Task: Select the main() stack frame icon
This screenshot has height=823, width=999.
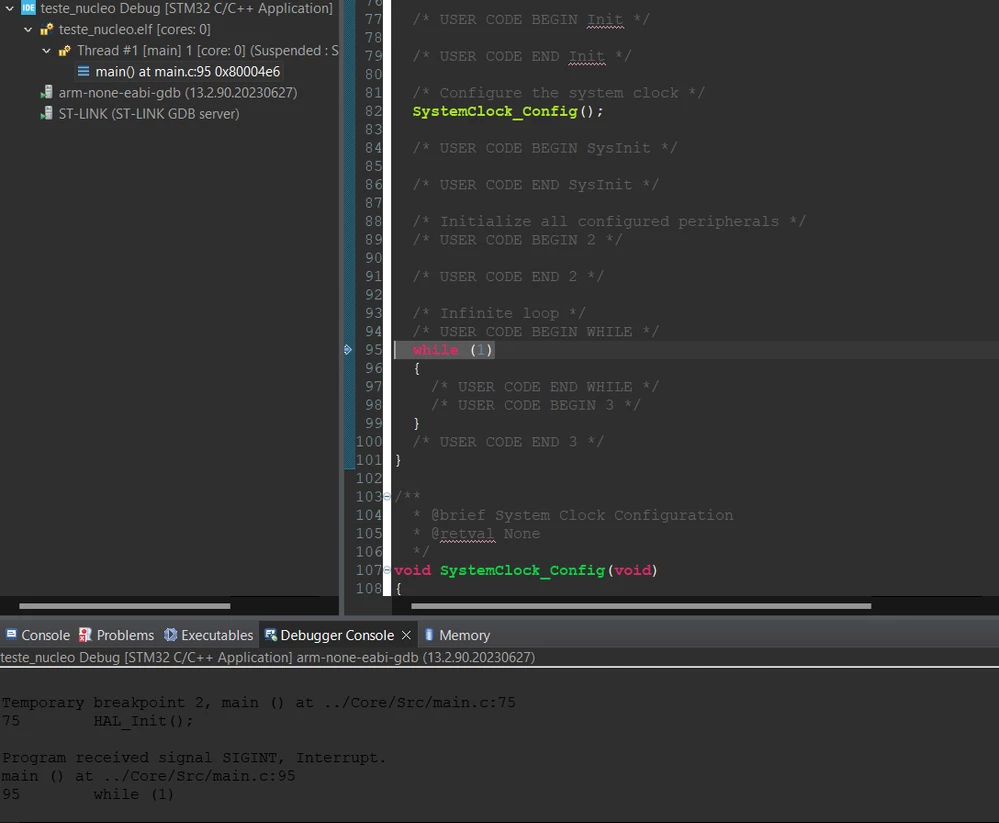Action: (x=83, y=71)
